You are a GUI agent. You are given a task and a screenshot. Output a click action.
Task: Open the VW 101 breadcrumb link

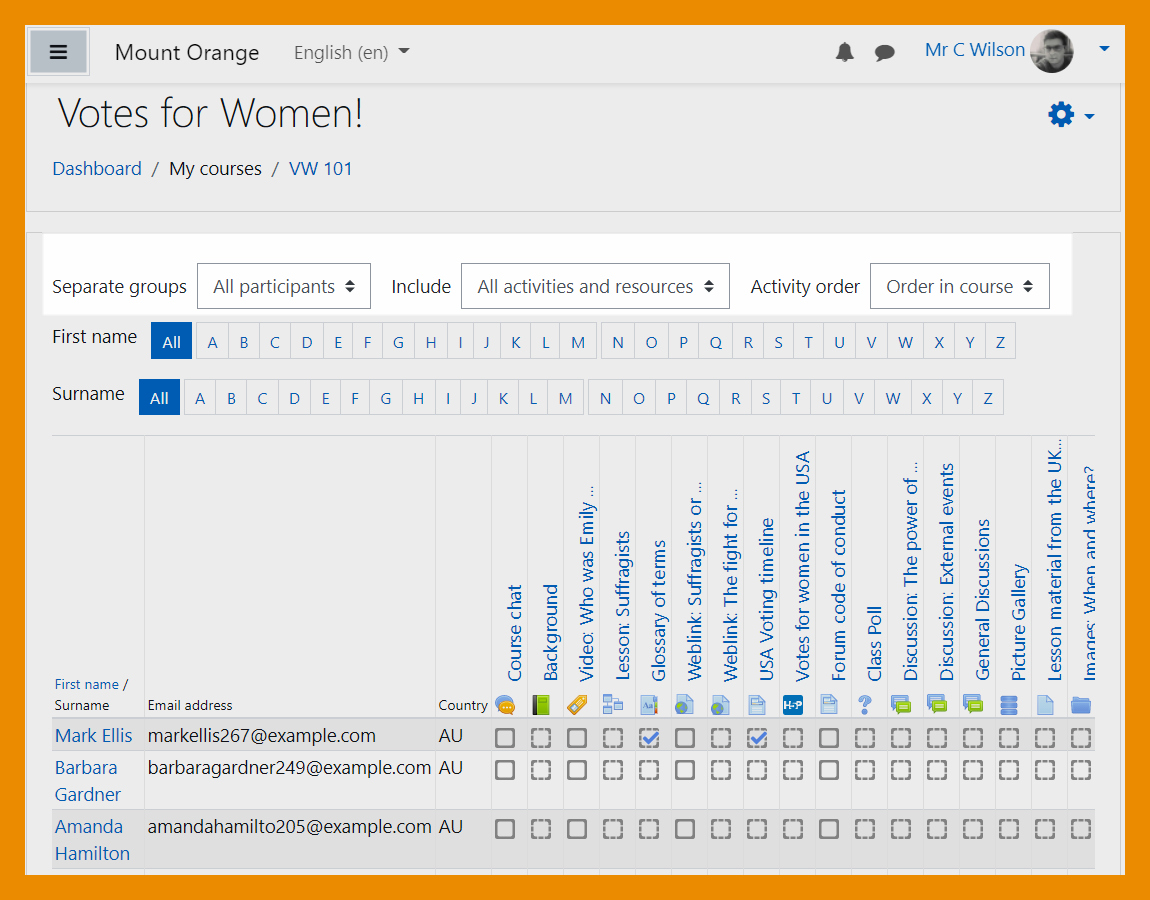320,168
